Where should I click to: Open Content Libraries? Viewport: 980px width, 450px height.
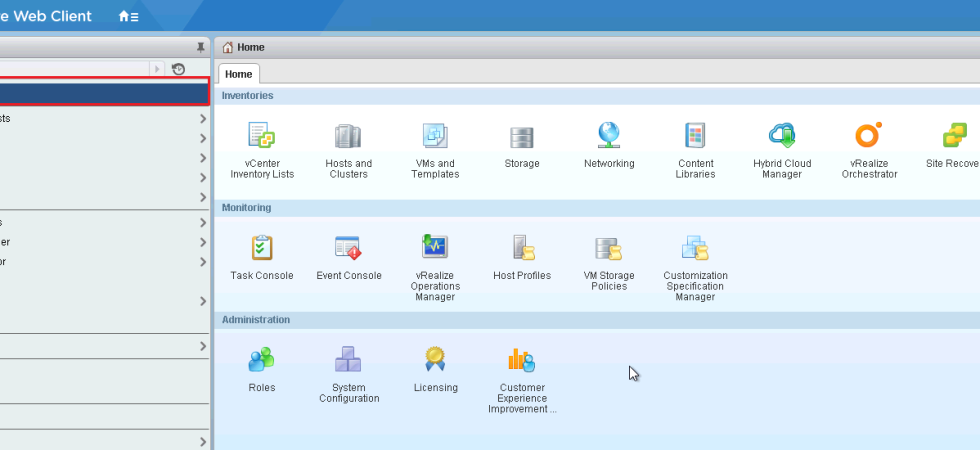coord(695,151)
